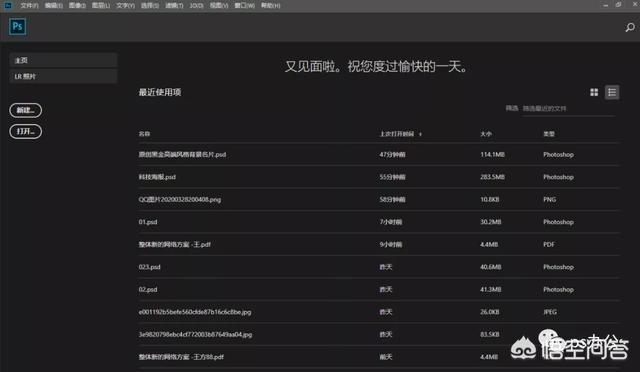
Task: Sort recent files by size column
Action: tap(486, 134)
